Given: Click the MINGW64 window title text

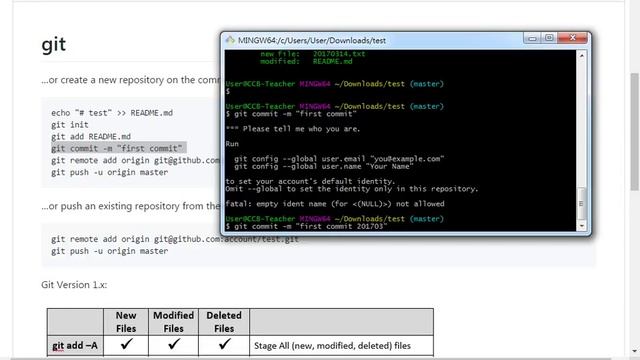Looking at the screenshot, I should [312, 40].
